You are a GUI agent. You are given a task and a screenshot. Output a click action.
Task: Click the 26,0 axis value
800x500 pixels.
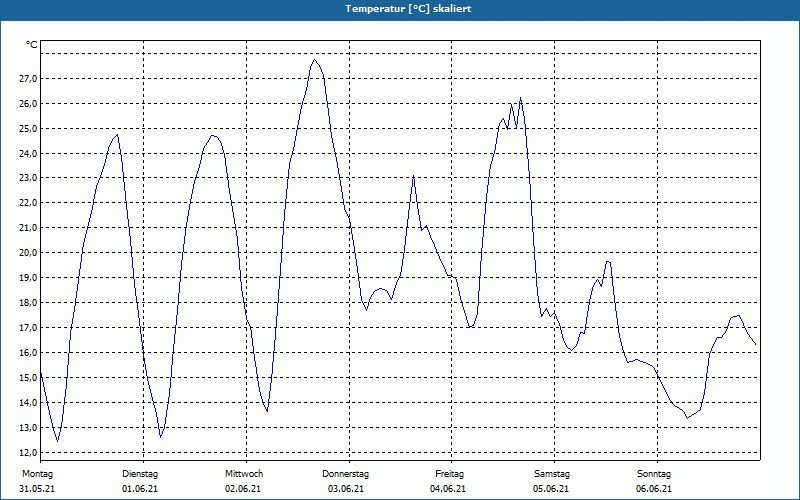[x=29, y=104]
